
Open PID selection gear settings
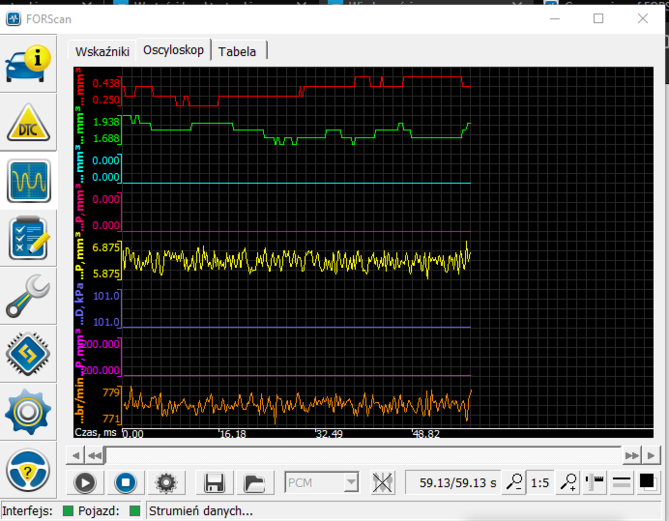click(x=166, y=483)
